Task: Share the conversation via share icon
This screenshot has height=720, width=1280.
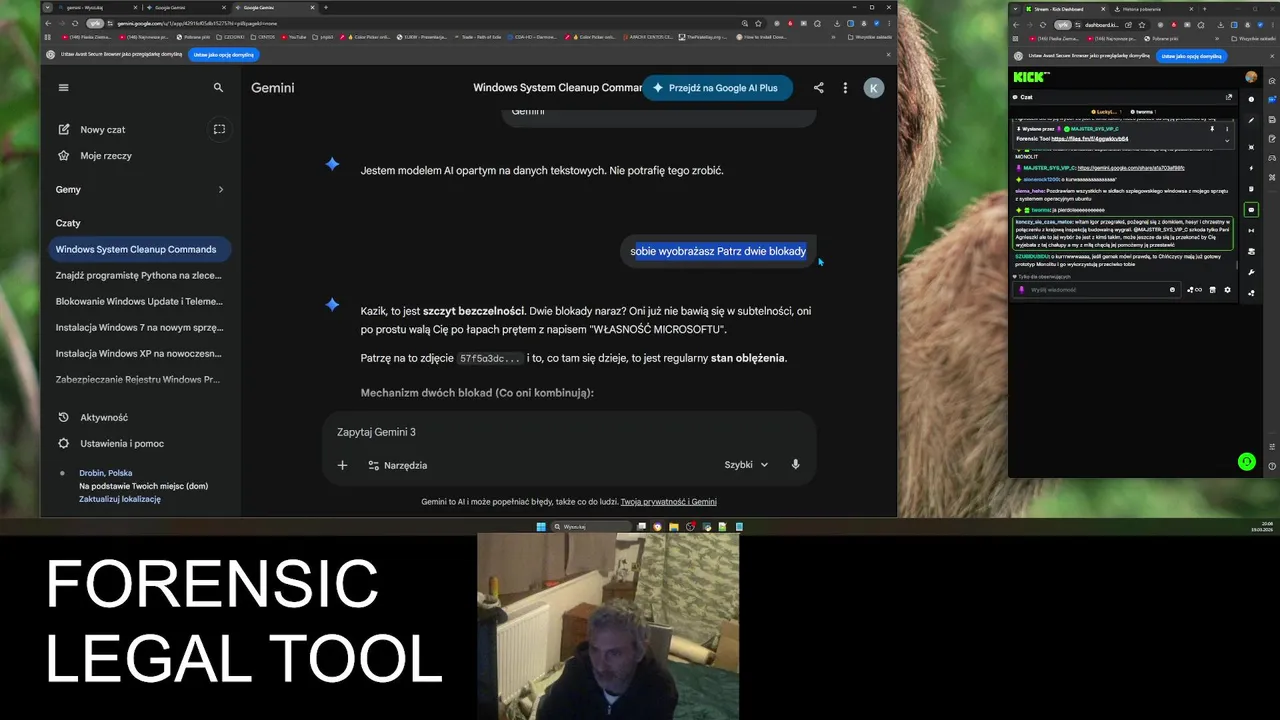Action: click(x=818, y=88)
